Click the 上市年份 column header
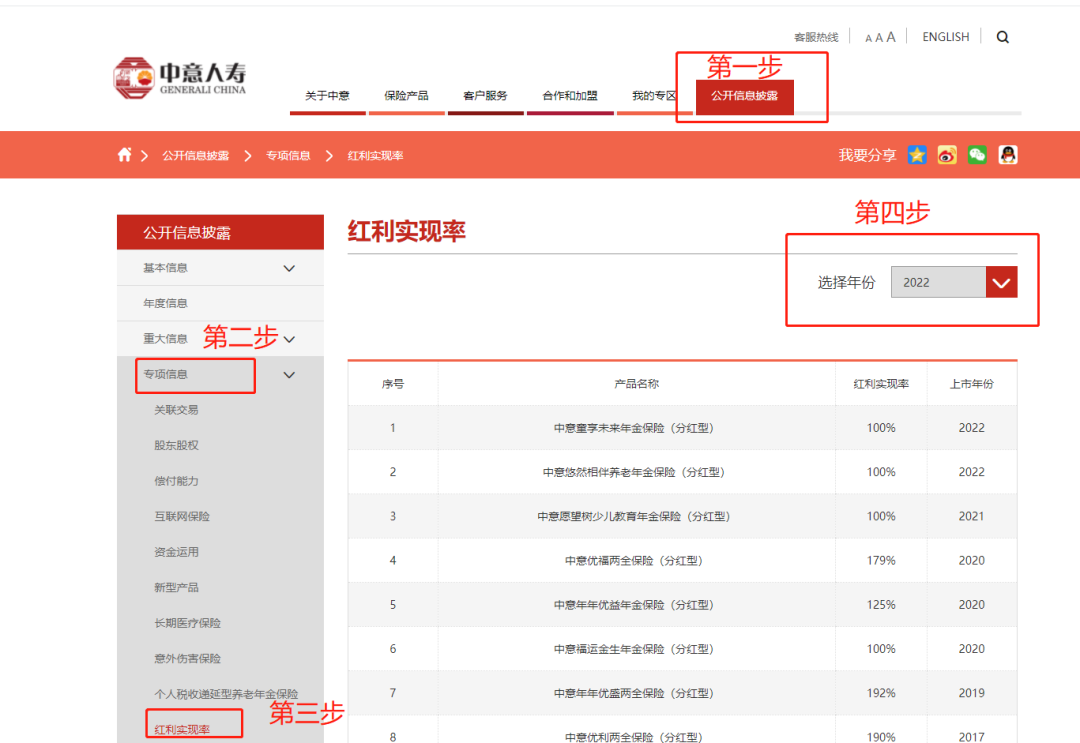This screenshot has height=743, width=1080. pos(972,384)
